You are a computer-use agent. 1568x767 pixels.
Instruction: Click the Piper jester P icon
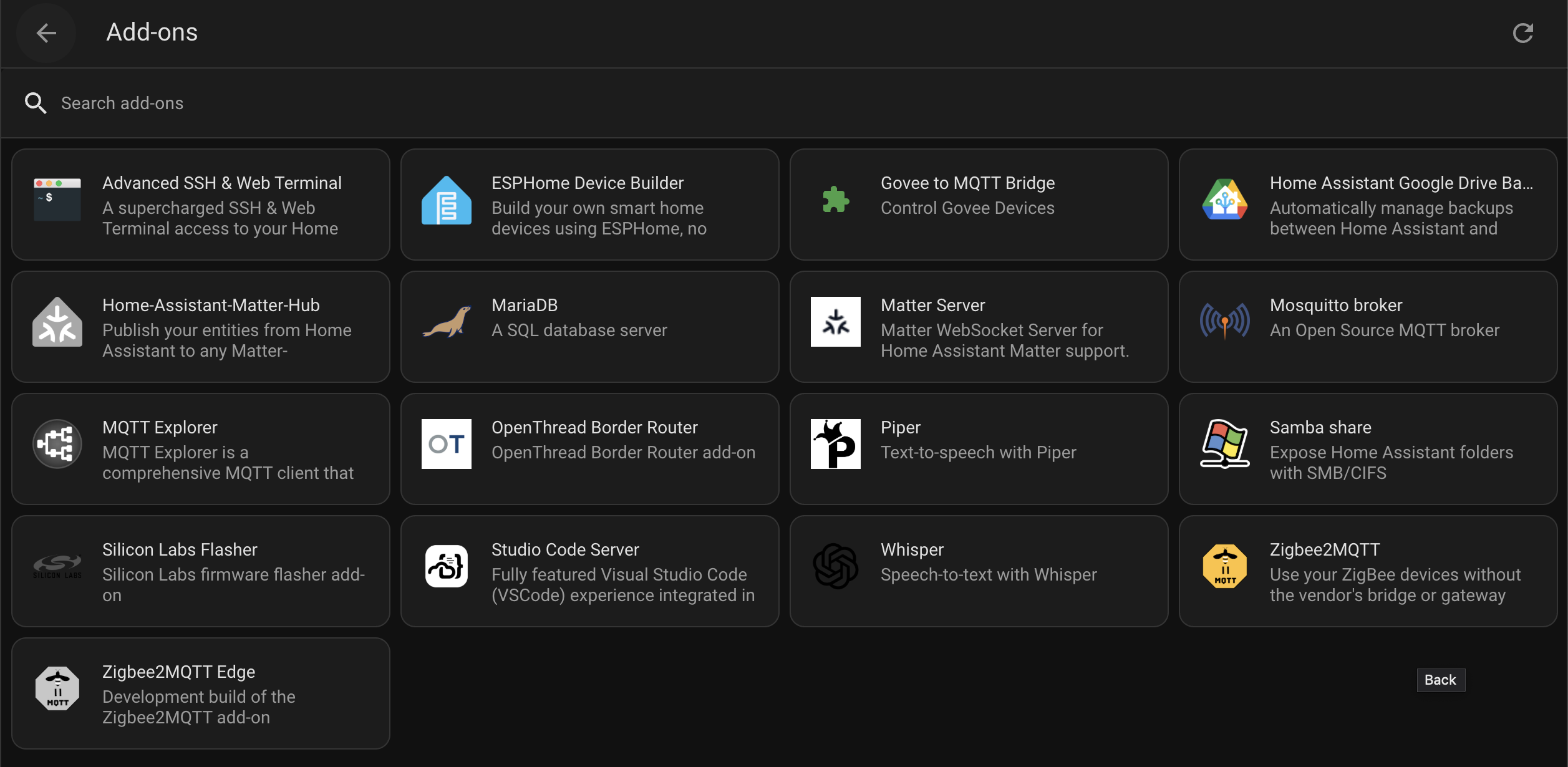coord(835,444)
